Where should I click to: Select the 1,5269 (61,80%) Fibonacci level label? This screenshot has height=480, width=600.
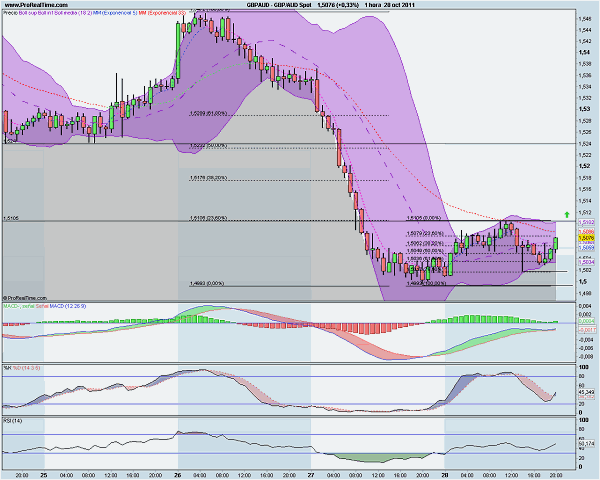pos(209,115)
